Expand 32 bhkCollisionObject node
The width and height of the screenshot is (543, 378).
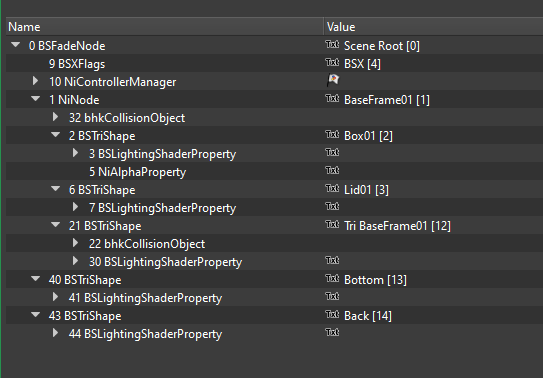[55, 117]
